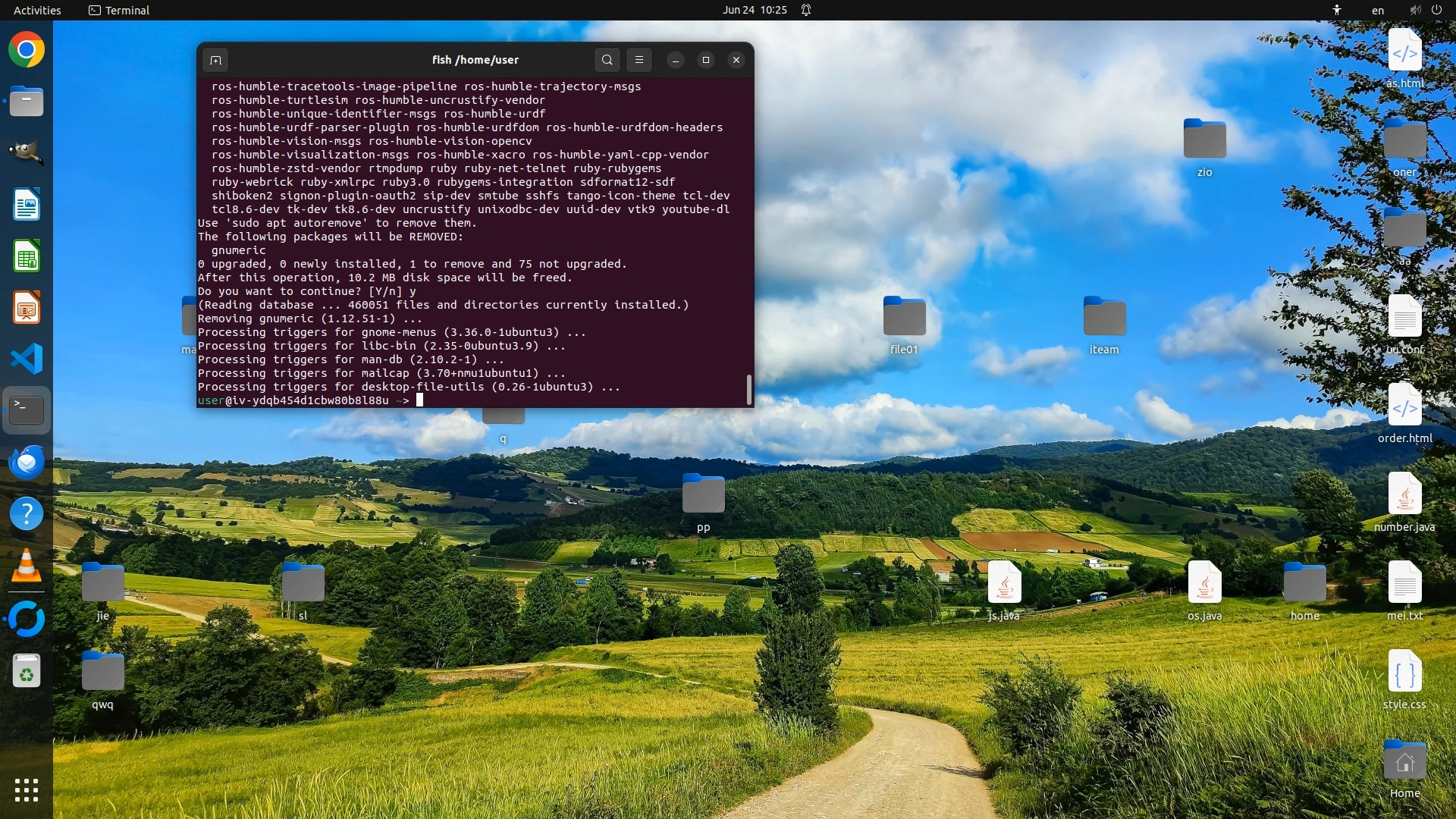Click the Terminal search icon

point(607,60)
